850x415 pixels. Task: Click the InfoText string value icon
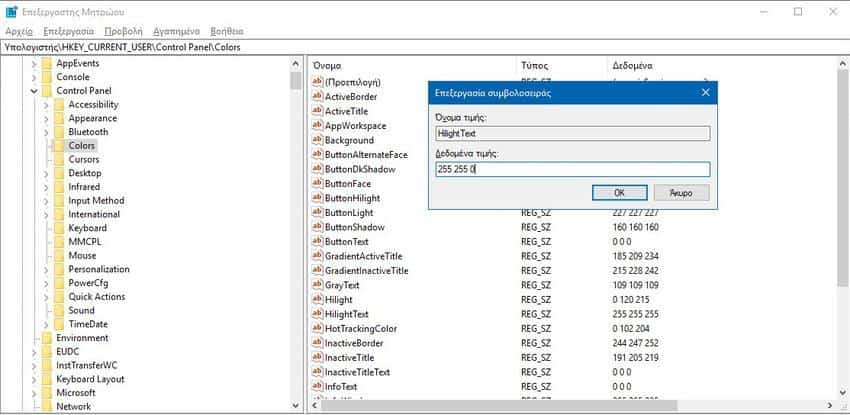click(318, 386)
